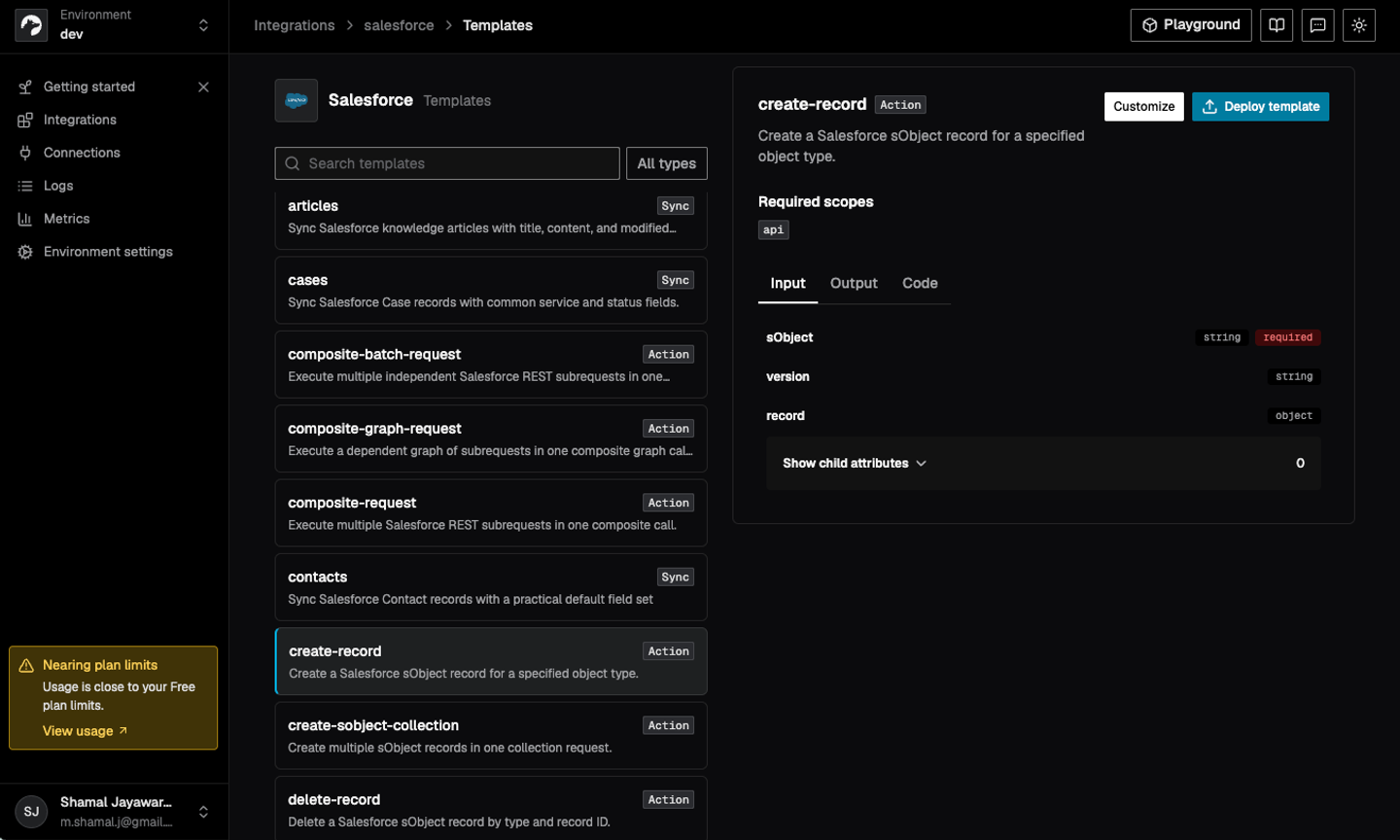Click the Getting started rocket icon
This screenshot has width=1400, height=840.
(x=25, y=87)
